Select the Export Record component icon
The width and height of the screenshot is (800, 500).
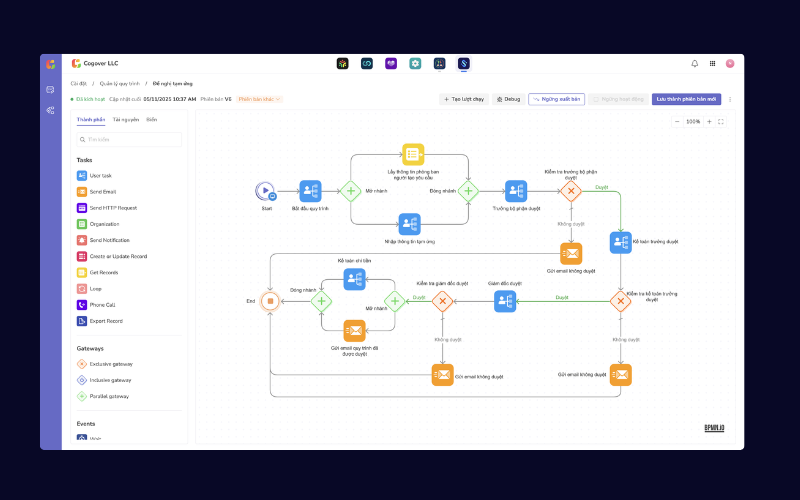pyautogui.click(x=82, y=321)
